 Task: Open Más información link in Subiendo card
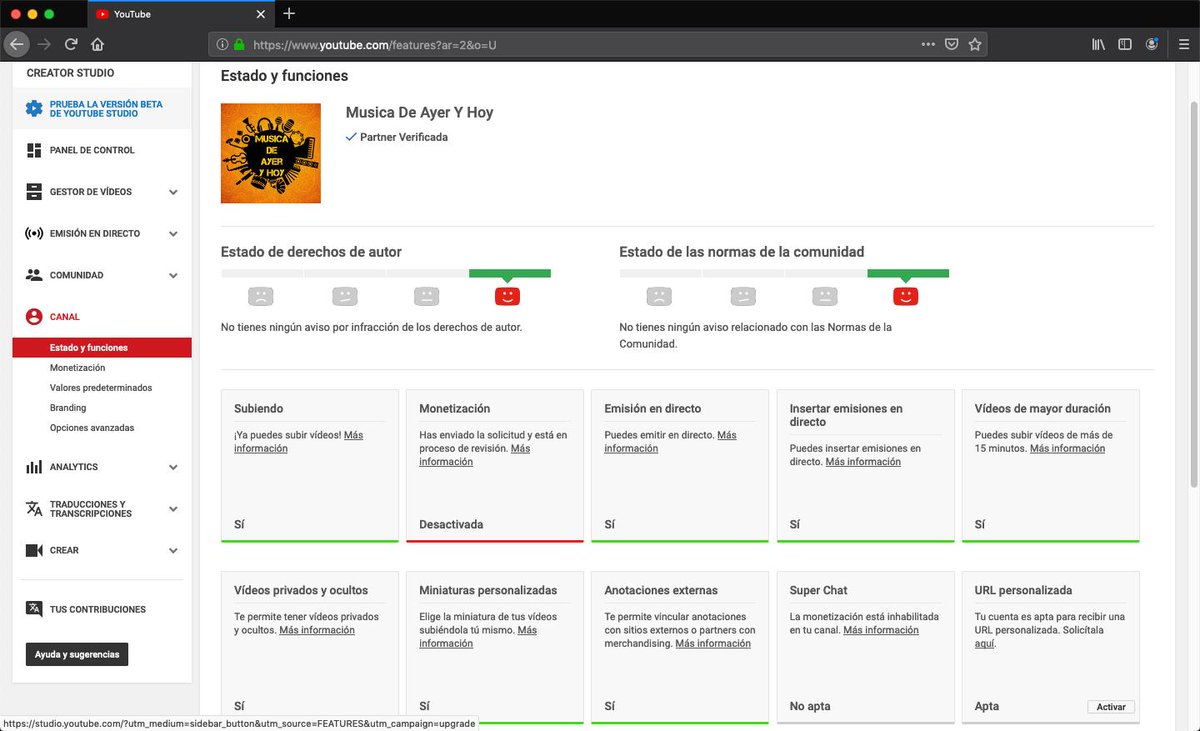point(299,442)
